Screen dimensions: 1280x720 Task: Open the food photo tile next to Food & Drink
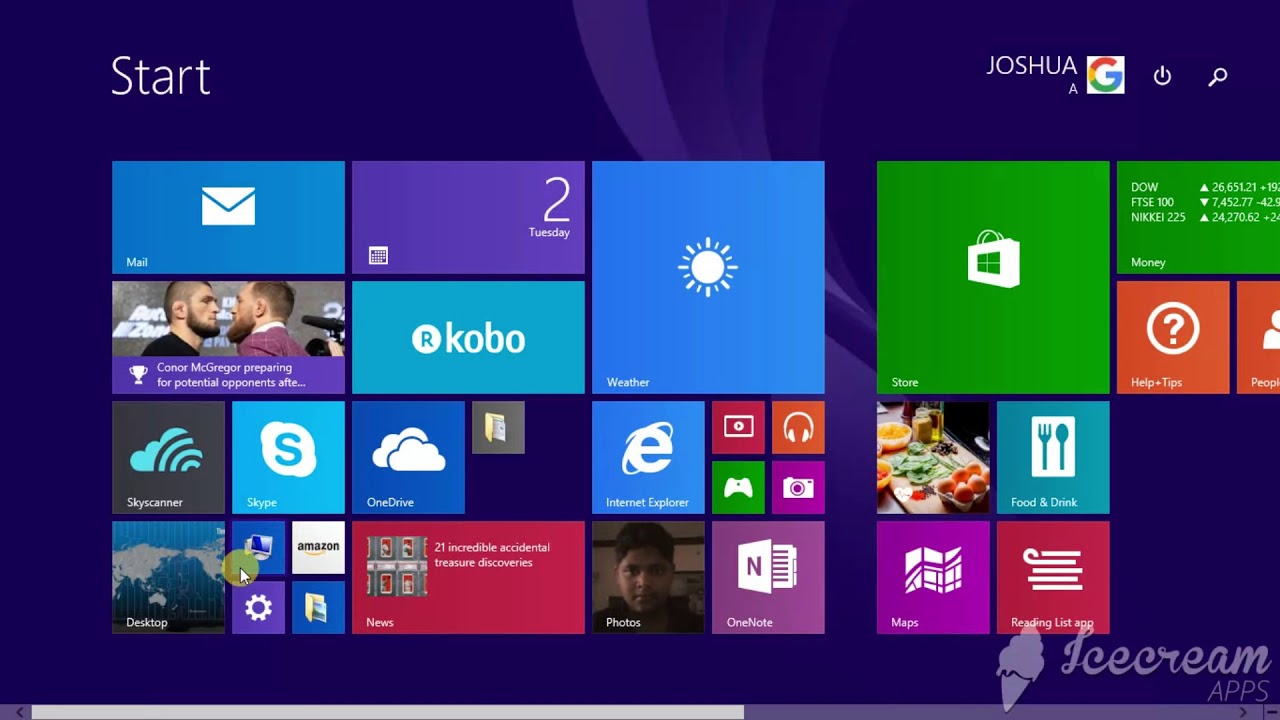click(x=933, y=457)
